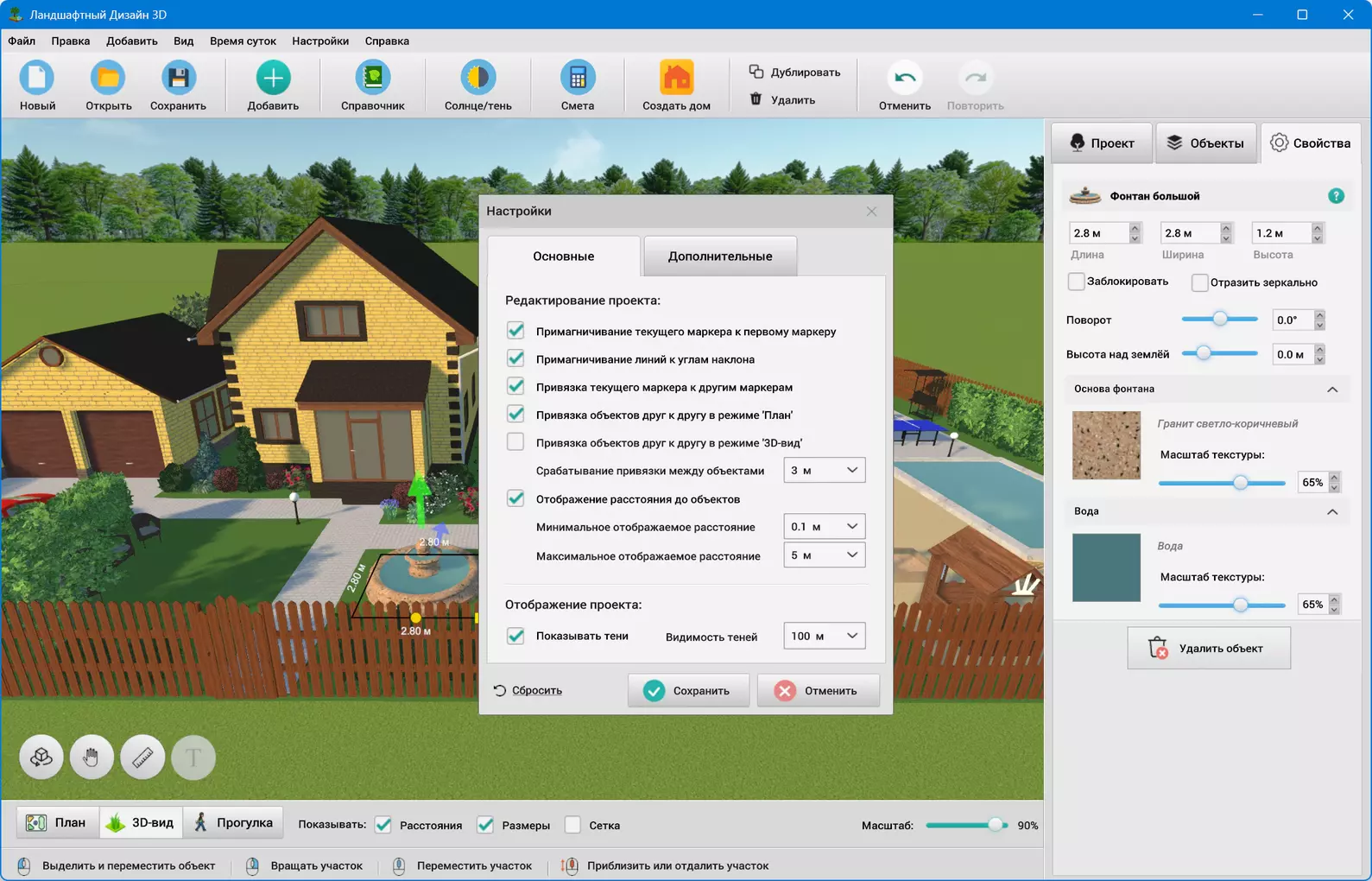Switch to План view mode
Screen dimensions: 1372x881
click(58, 822)
